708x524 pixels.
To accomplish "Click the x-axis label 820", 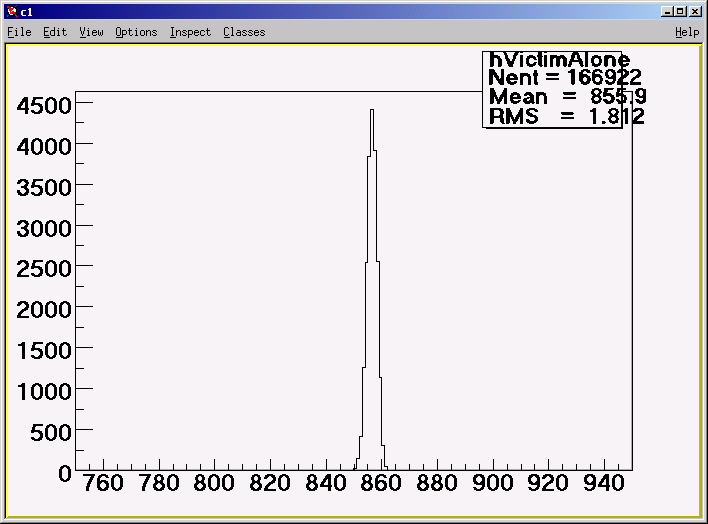I will point(270,483).
